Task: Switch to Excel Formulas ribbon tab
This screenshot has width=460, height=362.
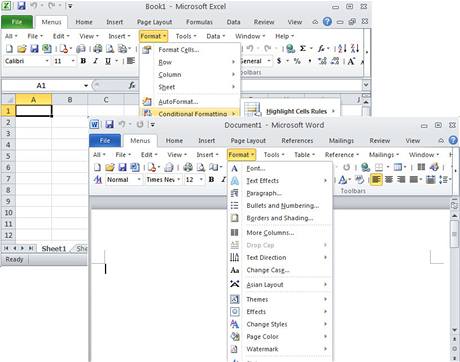Action: (199, 22)
